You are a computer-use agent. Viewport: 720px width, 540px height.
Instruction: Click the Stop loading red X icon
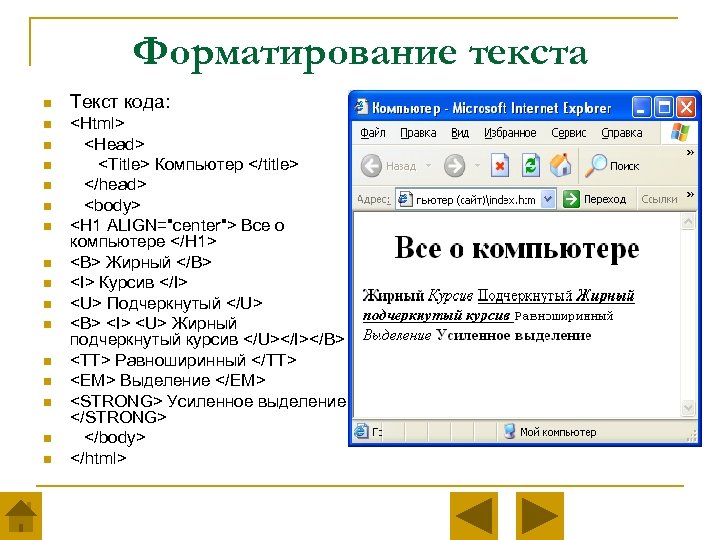500,165
